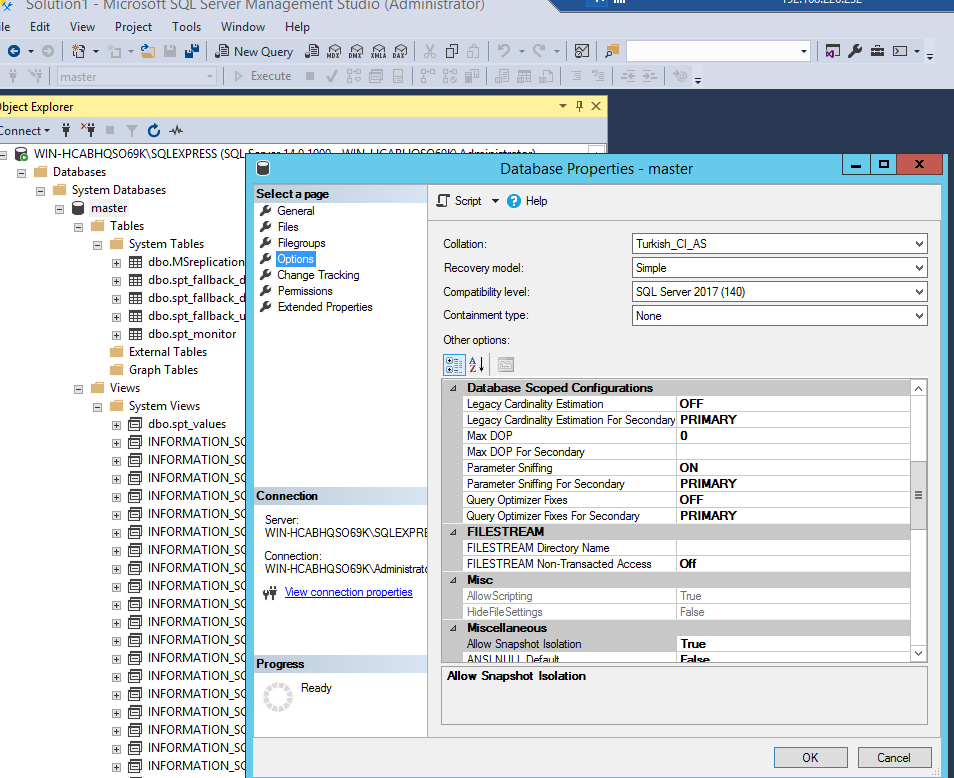Image resolution: width=954 pixels, height=778 pixels.
Task: Open View connection properties link
Action: pos(349,592)
